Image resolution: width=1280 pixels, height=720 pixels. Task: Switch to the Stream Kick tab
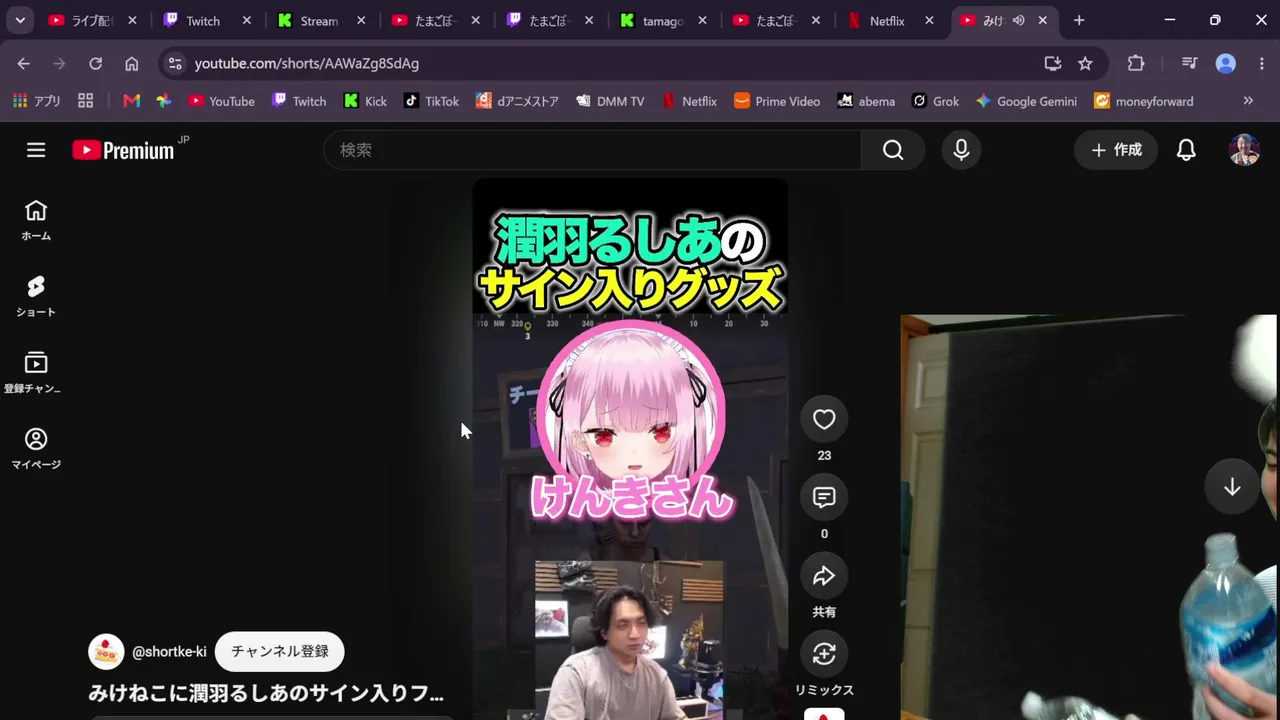(322, 20)
